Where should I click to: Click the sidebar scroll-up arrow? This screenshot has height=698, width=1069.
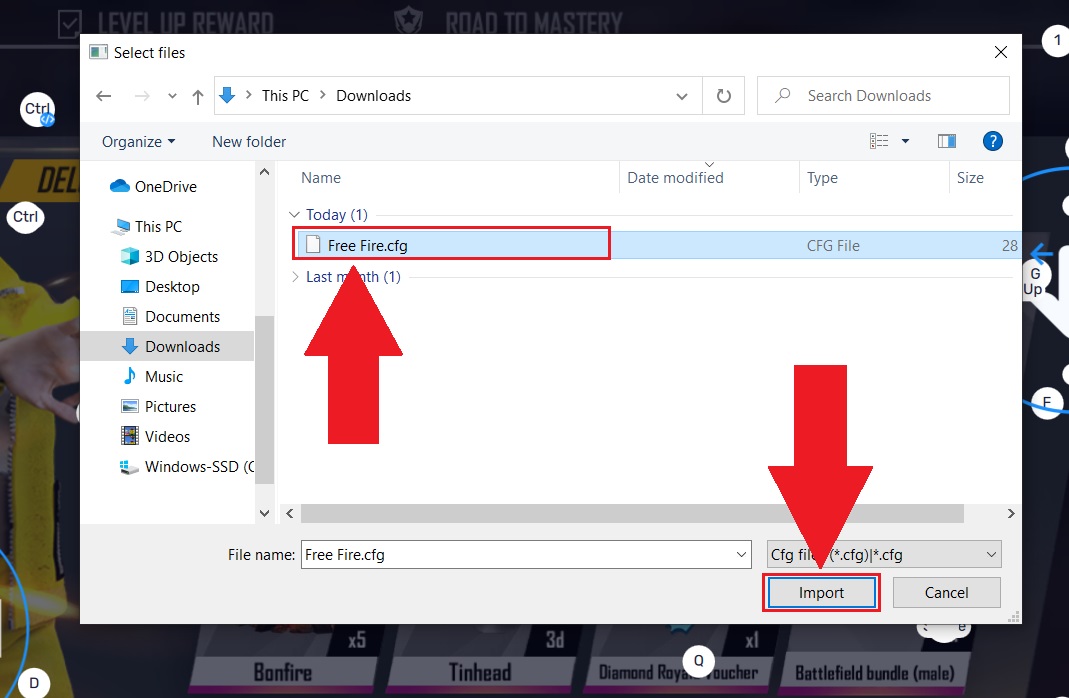(x=265, y=172)
